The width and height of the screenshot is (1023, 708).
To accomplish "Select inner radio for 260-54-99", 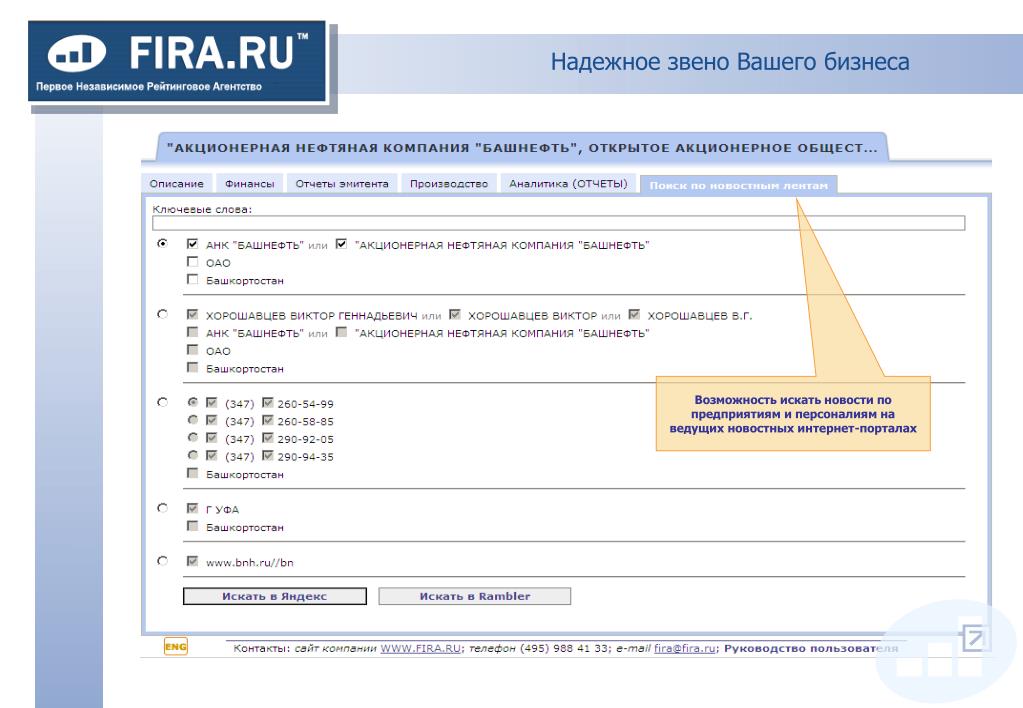I will pyautogui.click(x=192, y=402).
